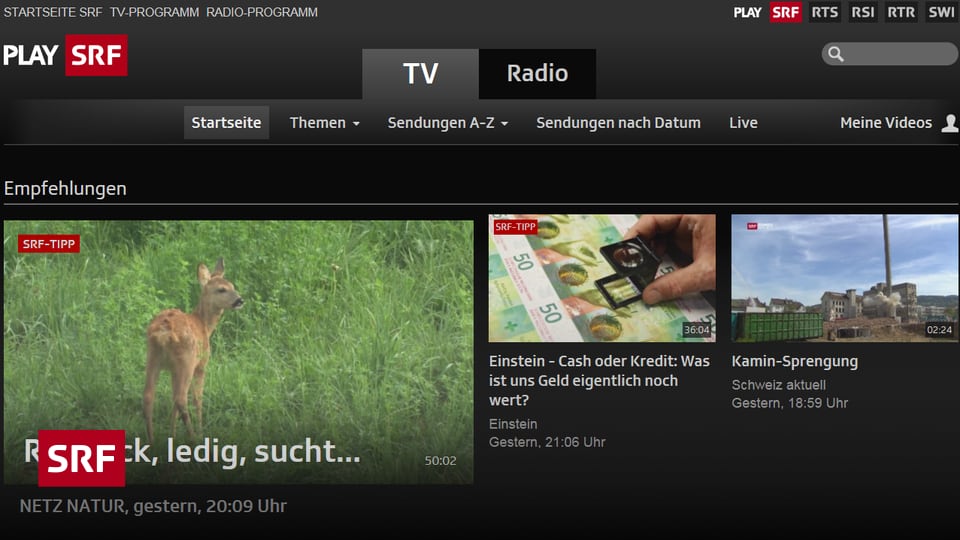Open Einstein - Cash oder Kredit title
This screenshot has height=540, width=960.
599,381
